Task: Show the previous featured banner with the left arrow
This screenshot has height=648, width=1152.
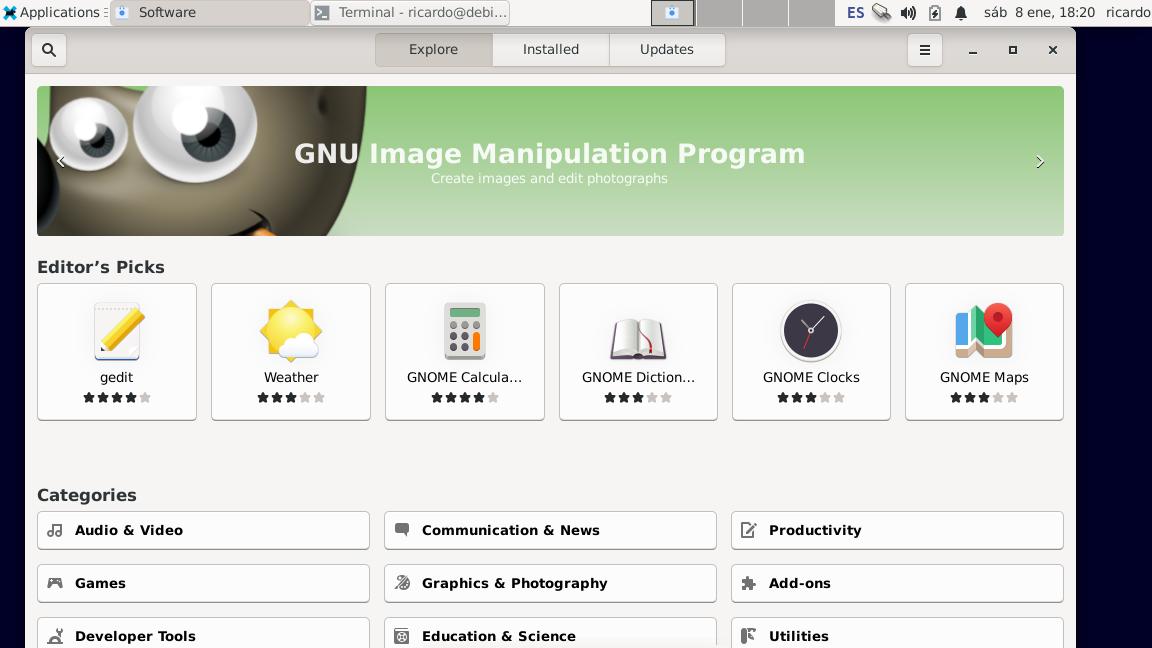Action: click(61, 162)
